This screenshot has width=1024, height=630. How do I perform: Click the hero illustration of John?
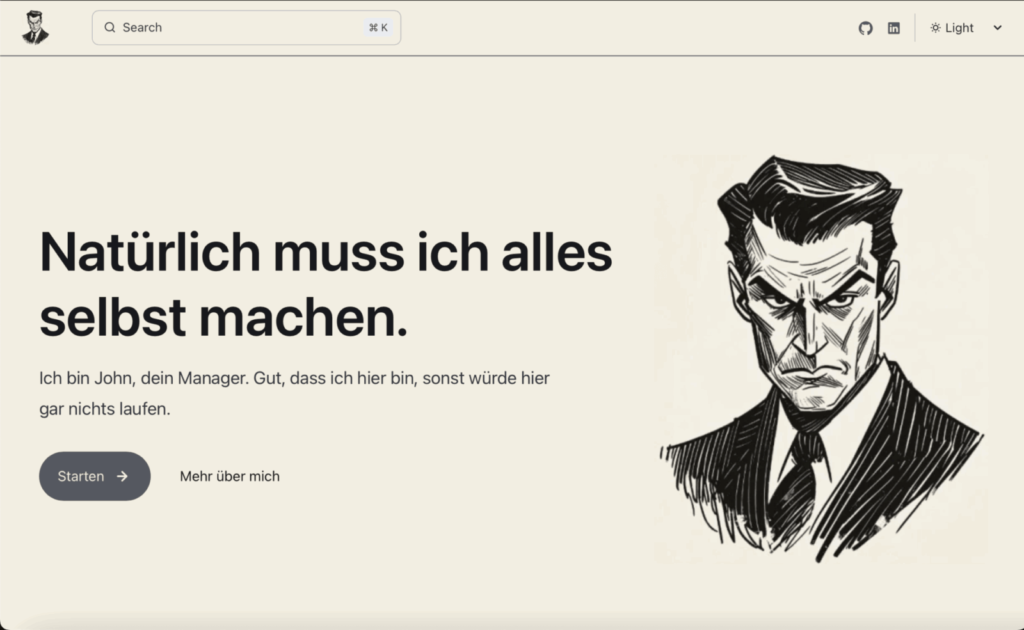tap(820, 360)
